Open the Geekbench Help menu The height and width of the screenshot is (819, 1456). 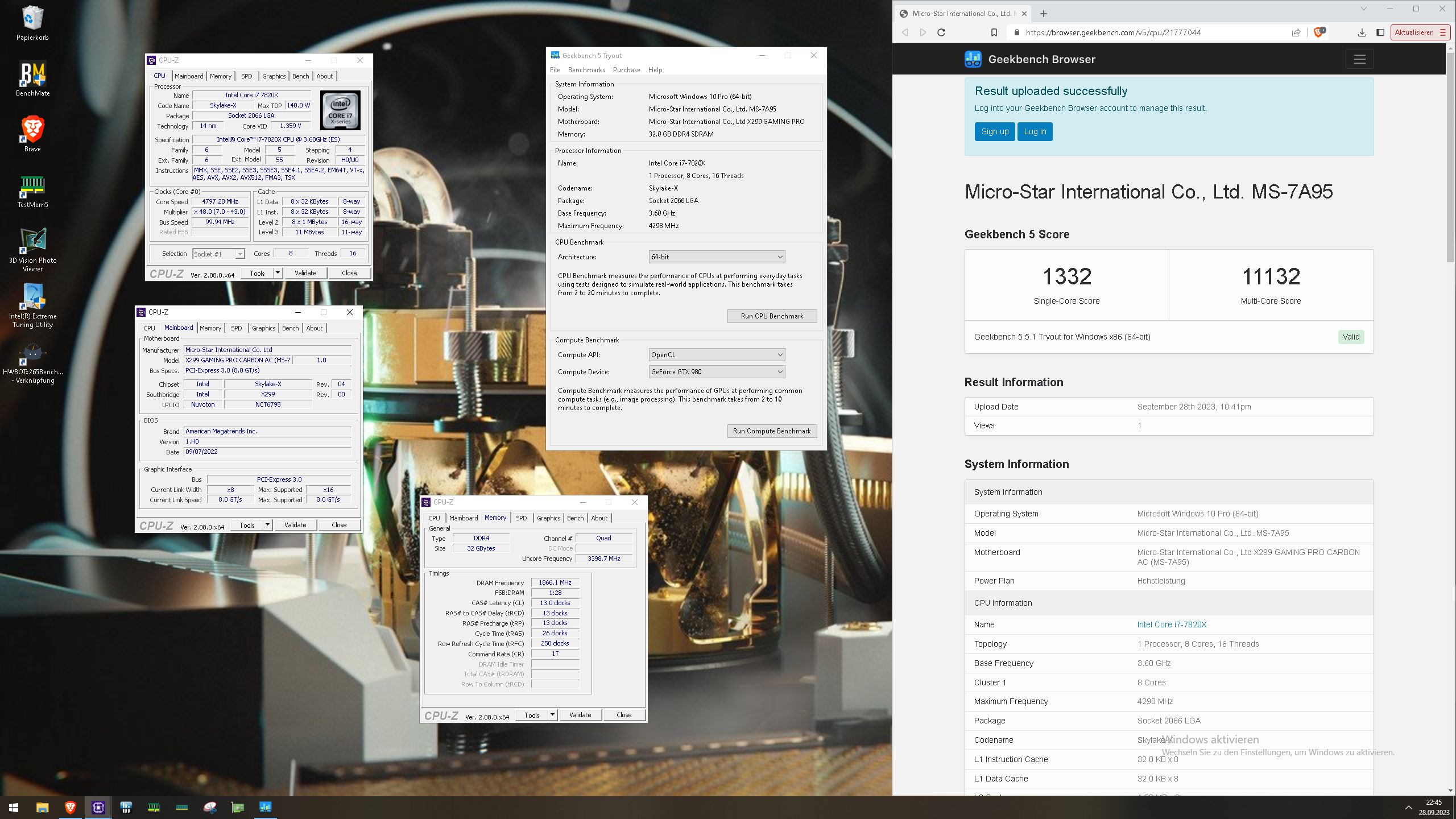(x=655, y=70)
